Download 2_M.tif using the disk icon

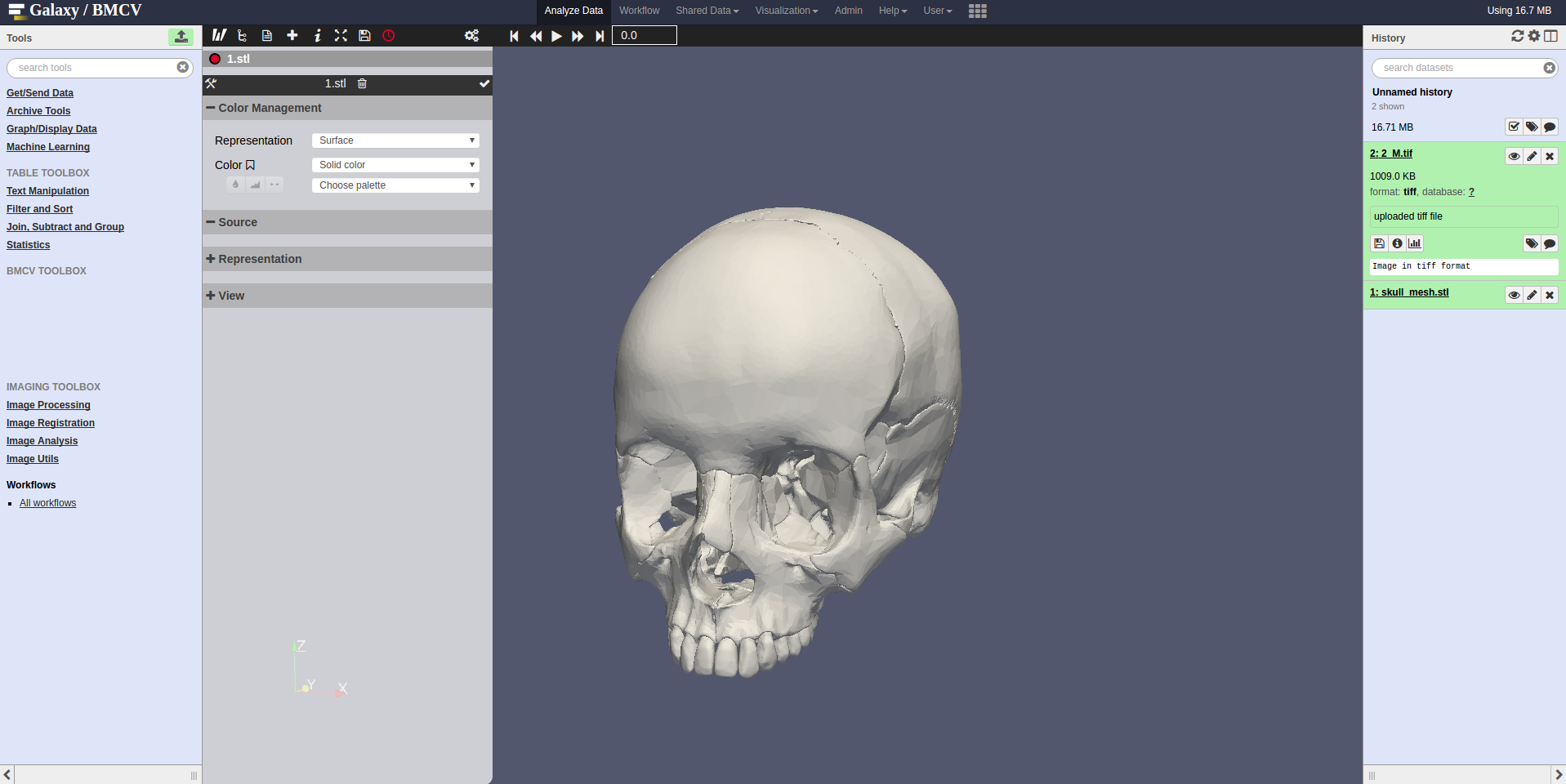coord(1379,243)
